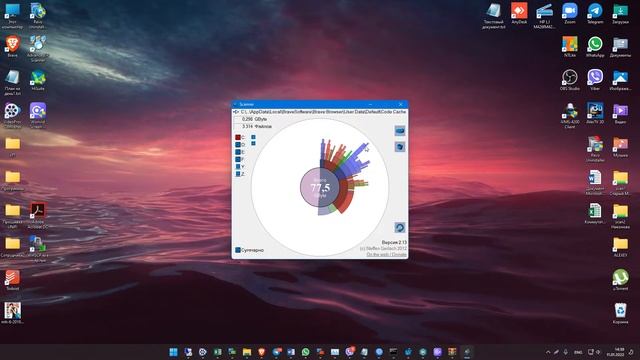Open WhatsApp from the taskbar
The height and width of the screenshot is (360, 640).
tap(305, 352)
